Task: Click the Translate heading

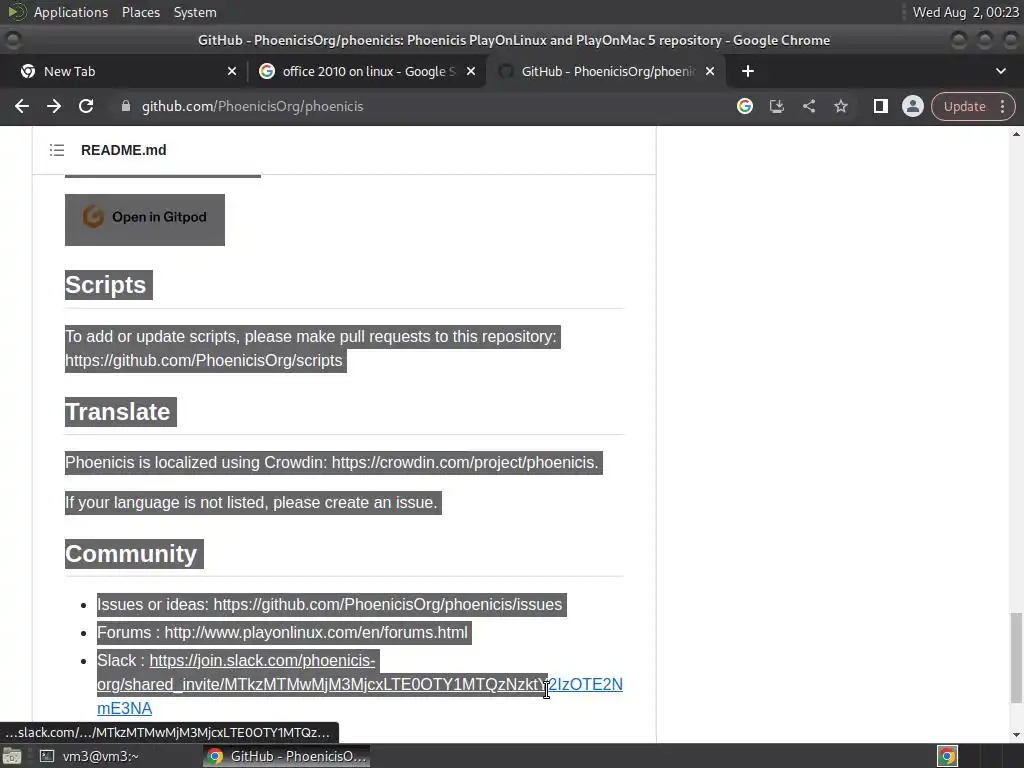Action: point(118,412)
